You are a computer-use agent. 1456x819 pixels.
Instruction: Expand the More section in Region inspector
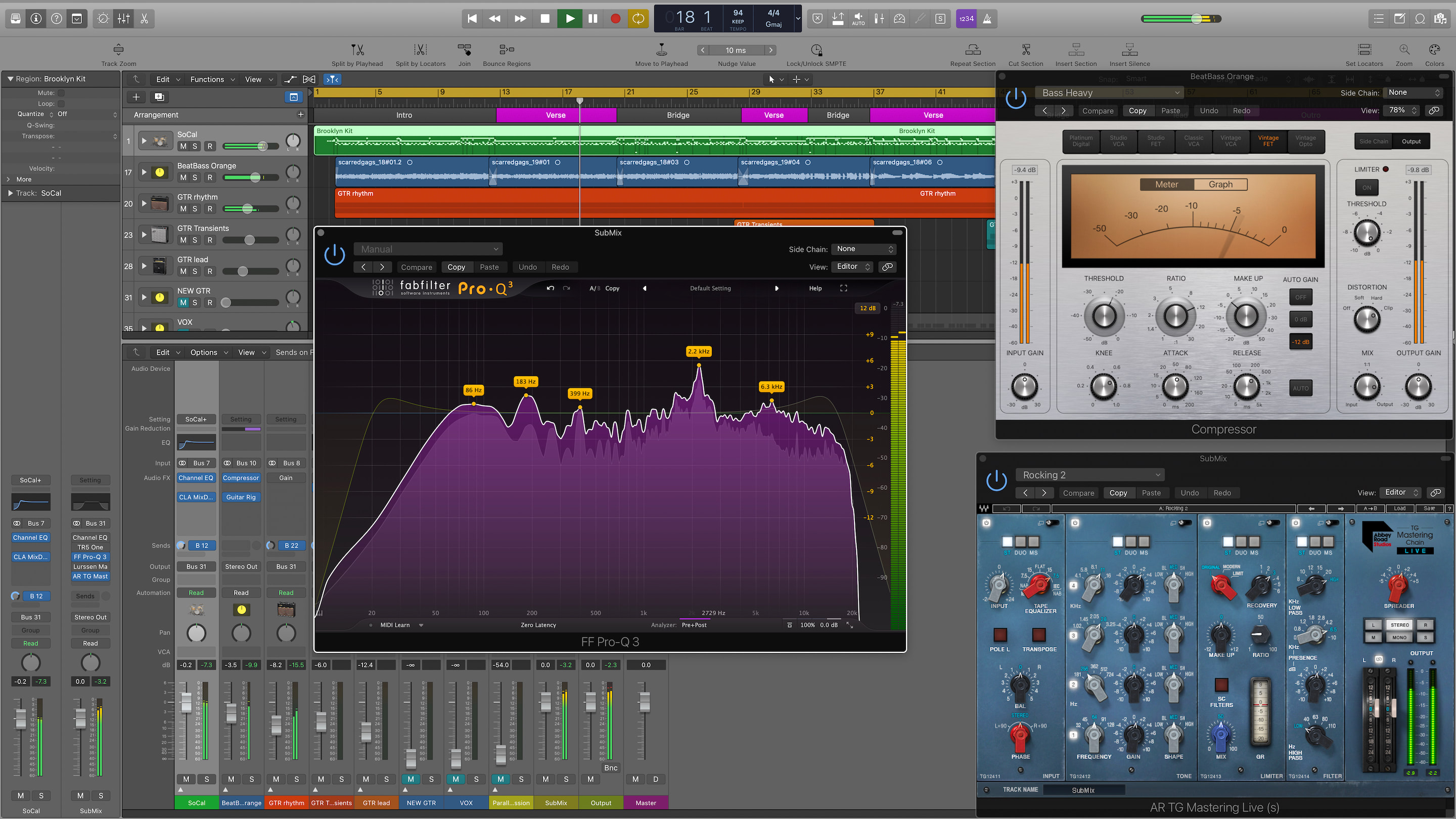[8, 180]
